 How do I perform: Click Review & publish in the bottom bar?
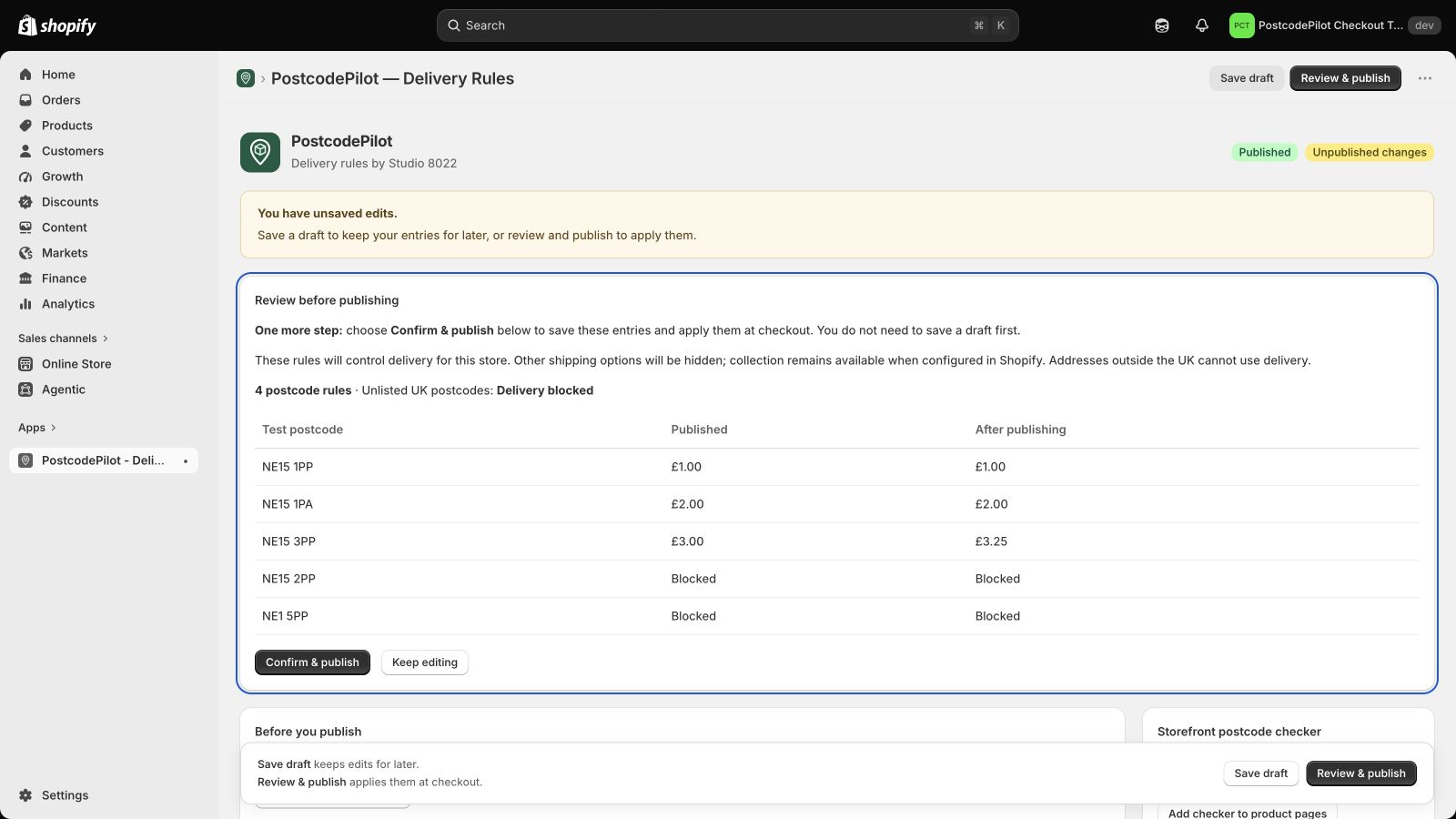pos(1361,773)
